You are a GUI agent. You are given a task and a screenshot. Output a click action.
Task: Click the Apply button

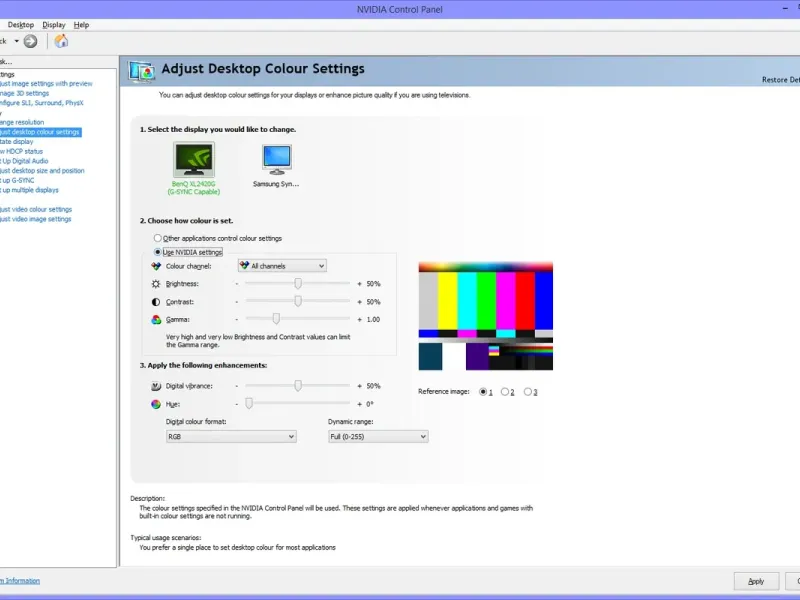tap(756, 581)
